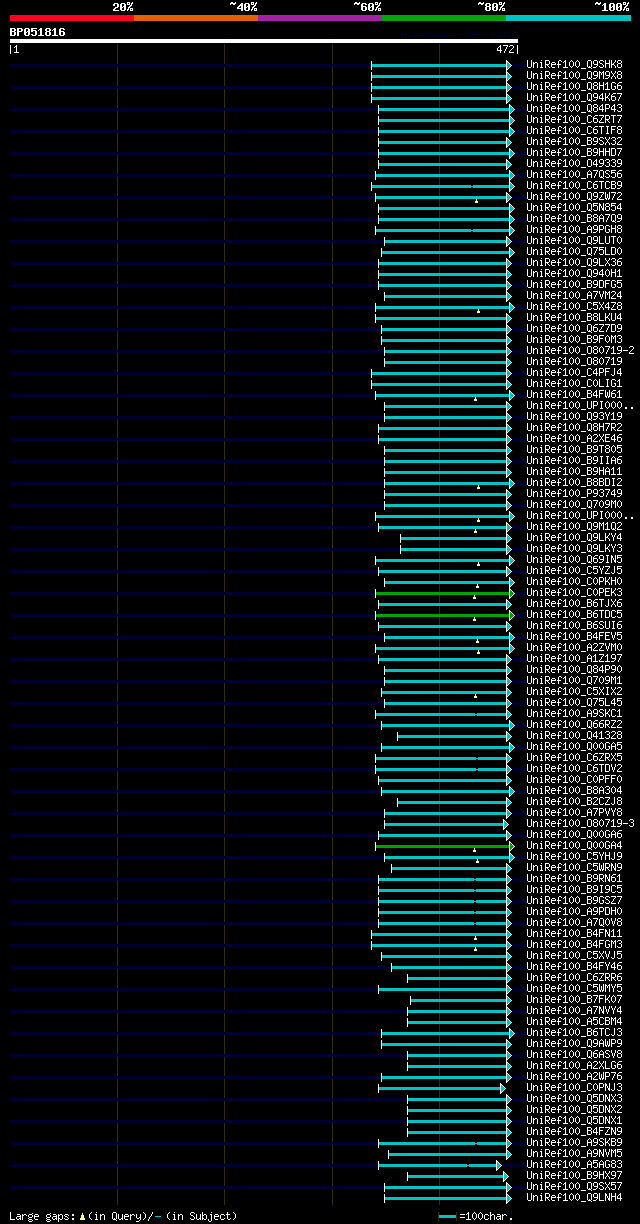Click the end position label 472
Viewport: 640px width, 1224px height.
506,48
